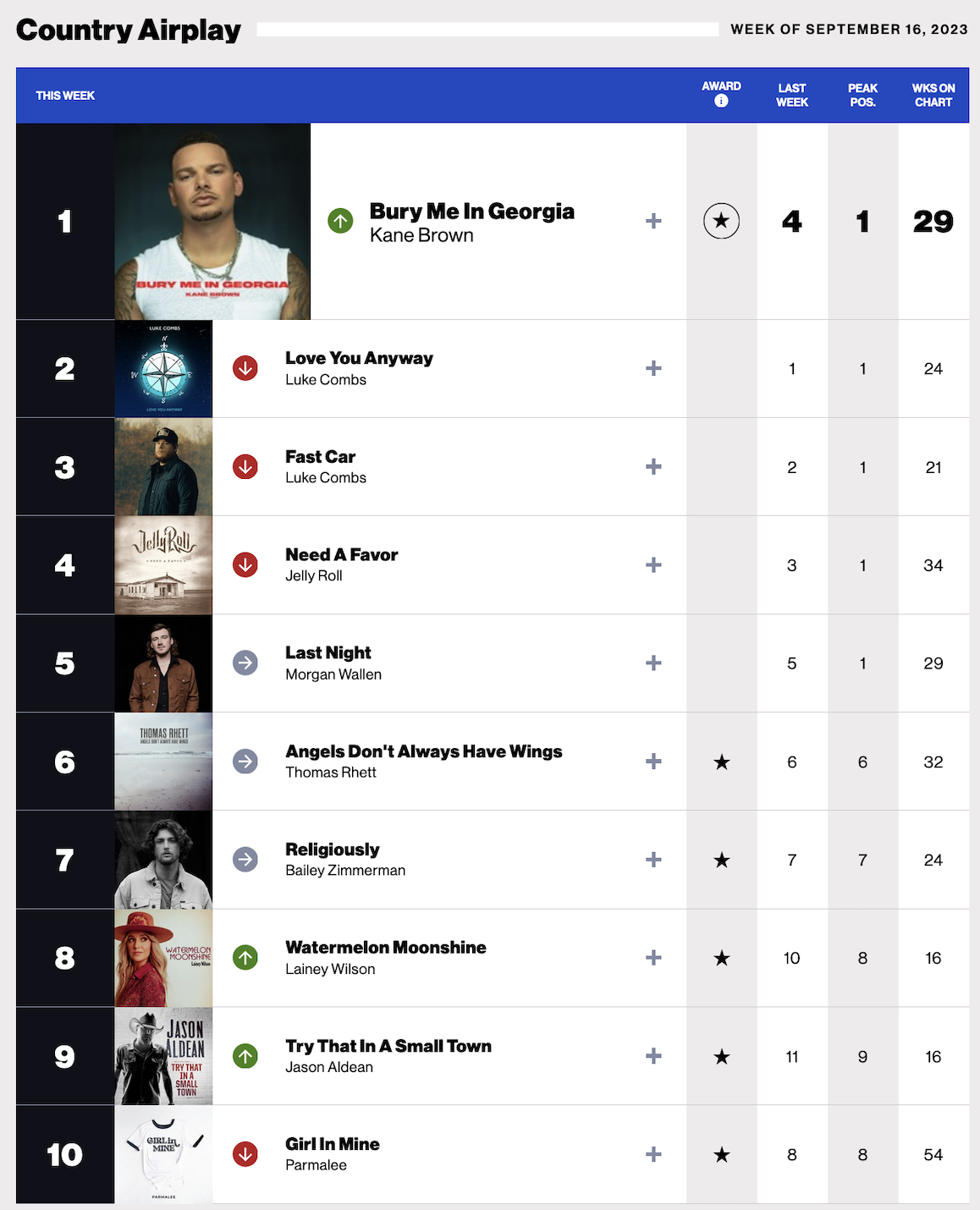The height and width of the screenshot is (1210, 980).
Task: Click the red down arrow beside Love You Anyway
Action: pos(245,368)
